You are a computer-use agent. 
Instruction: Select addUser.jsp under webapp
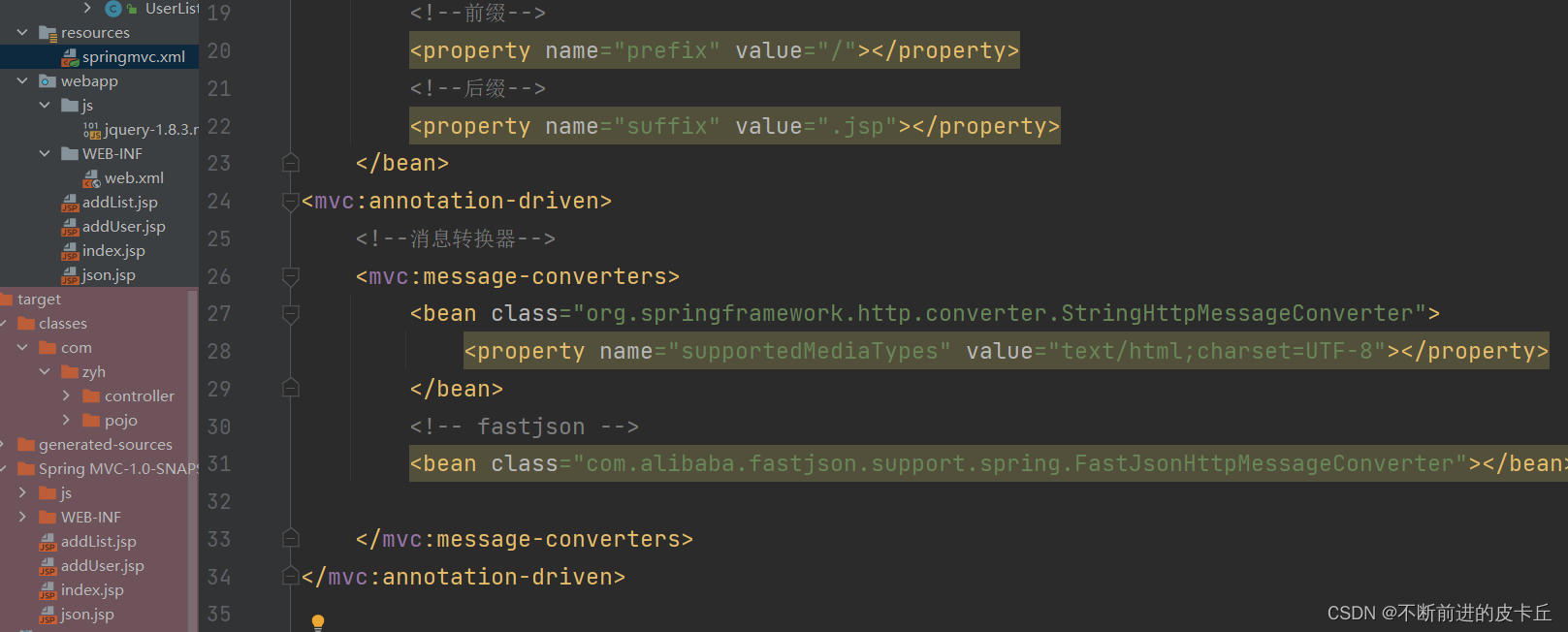pos(123,227)
